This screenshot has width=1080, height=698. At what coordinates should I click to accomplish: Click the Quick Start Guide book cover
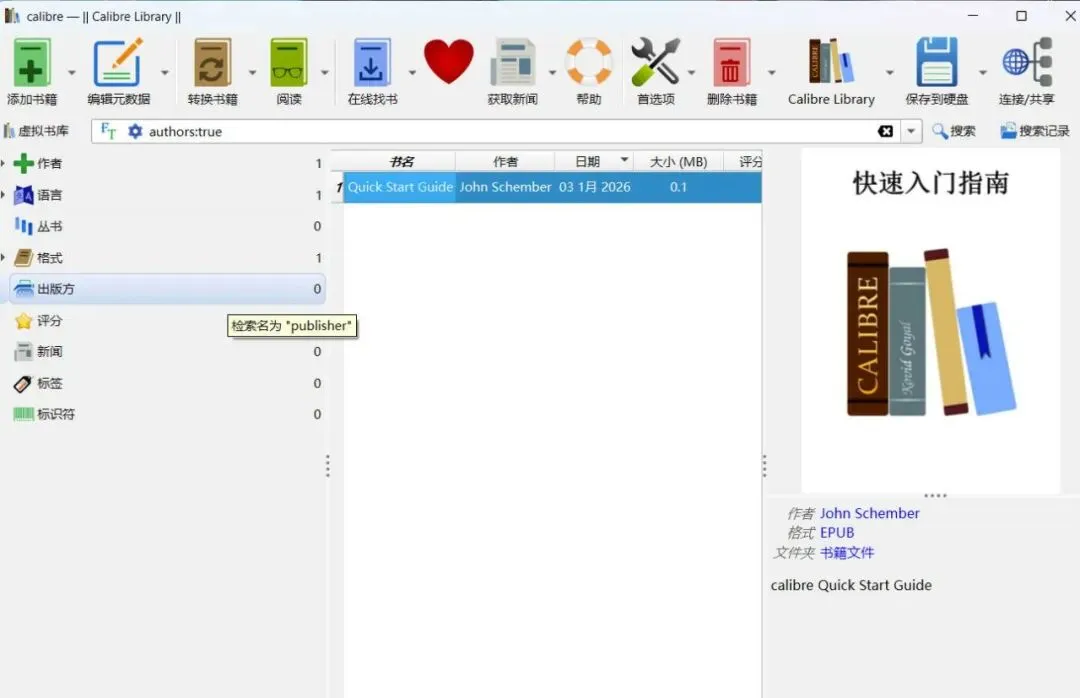[x=931, y=320]
